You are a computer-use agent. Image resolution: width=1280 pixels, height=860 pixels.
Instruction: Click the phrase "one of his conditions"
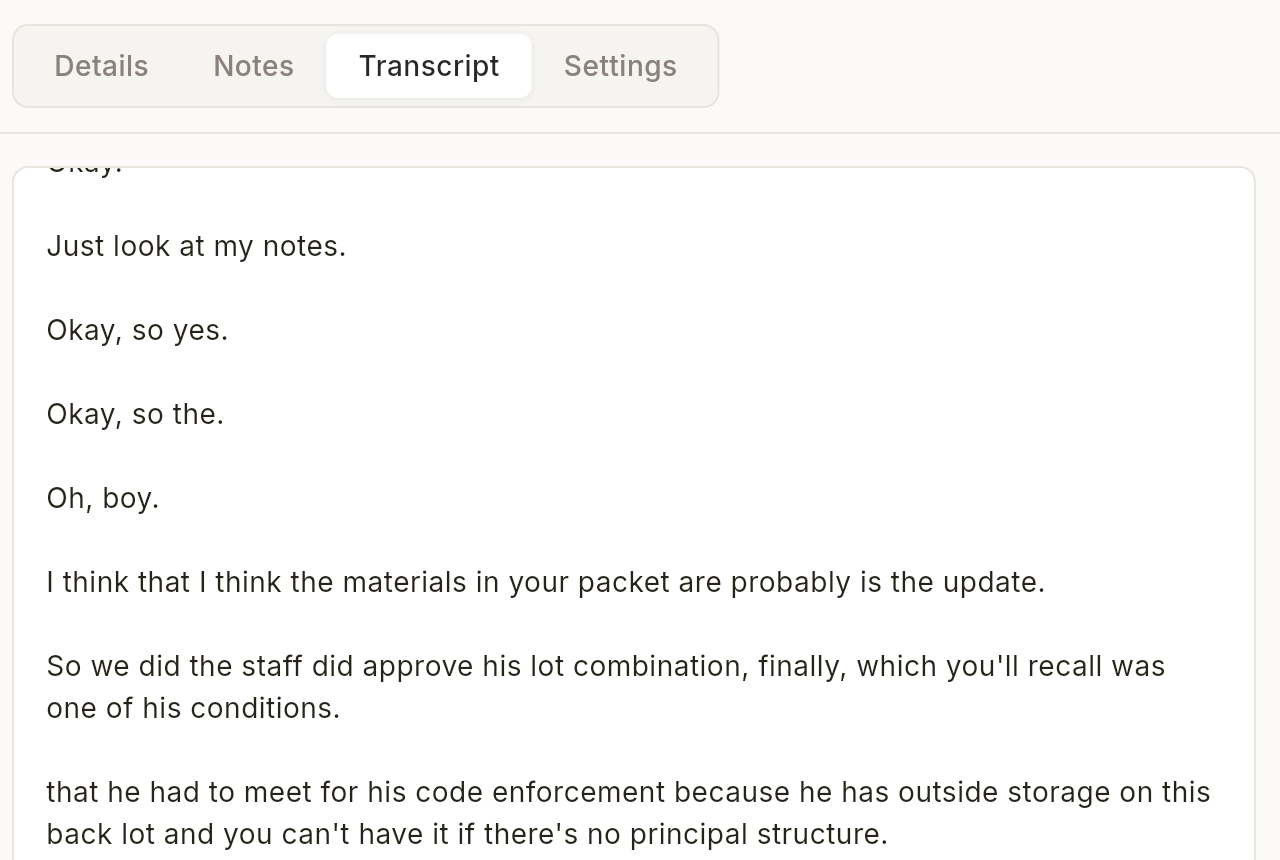[190, 707]
